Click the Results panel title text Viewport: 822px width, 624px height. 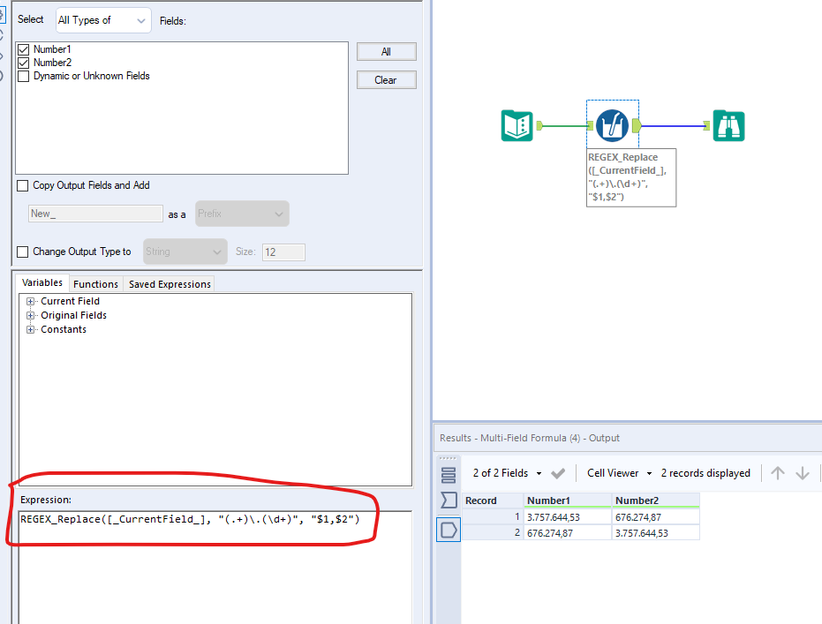coord(529,438)
